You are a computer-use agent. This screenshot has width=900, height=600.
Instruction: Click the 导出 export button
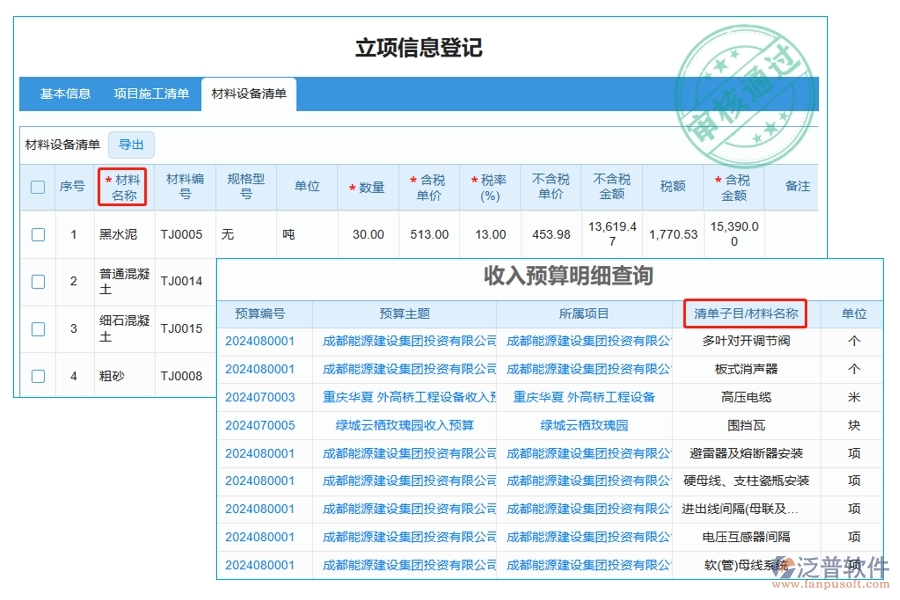coord(130,144)
